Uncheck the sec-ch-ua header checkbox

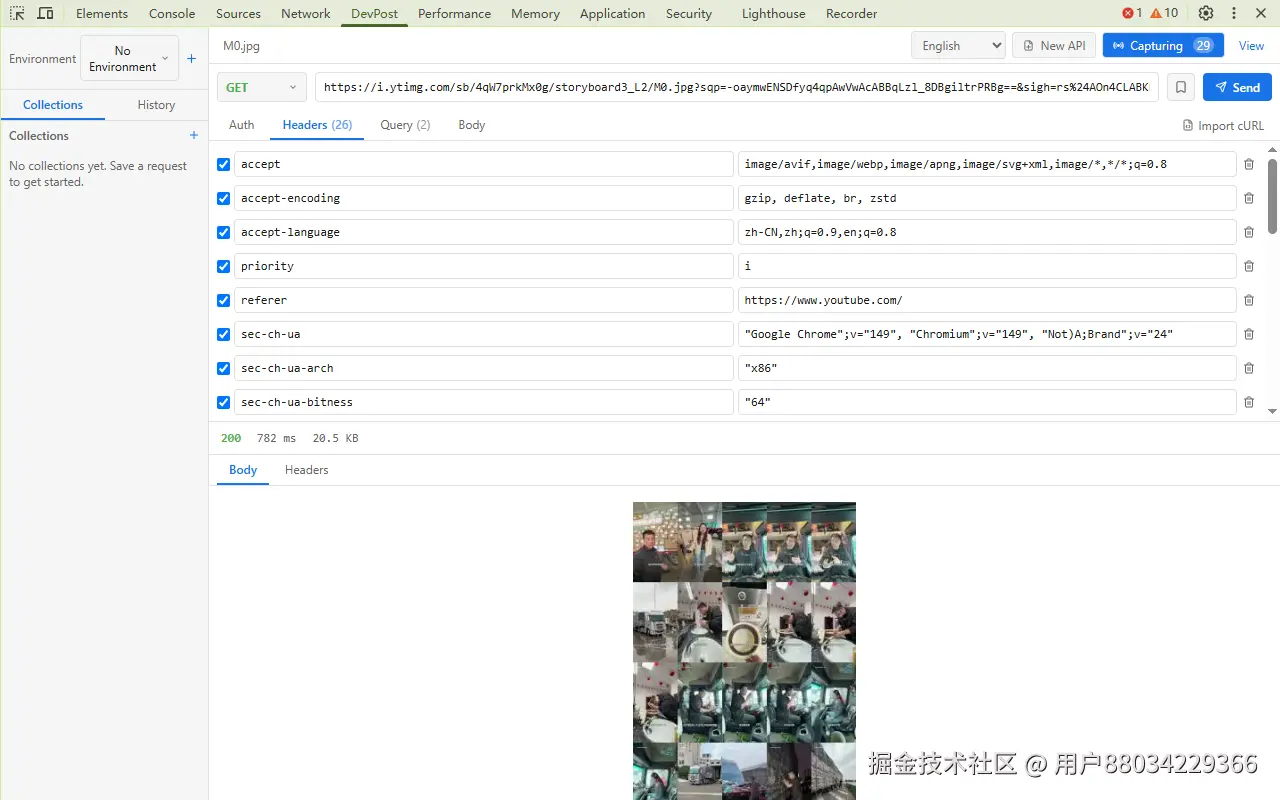click(224, 334)
